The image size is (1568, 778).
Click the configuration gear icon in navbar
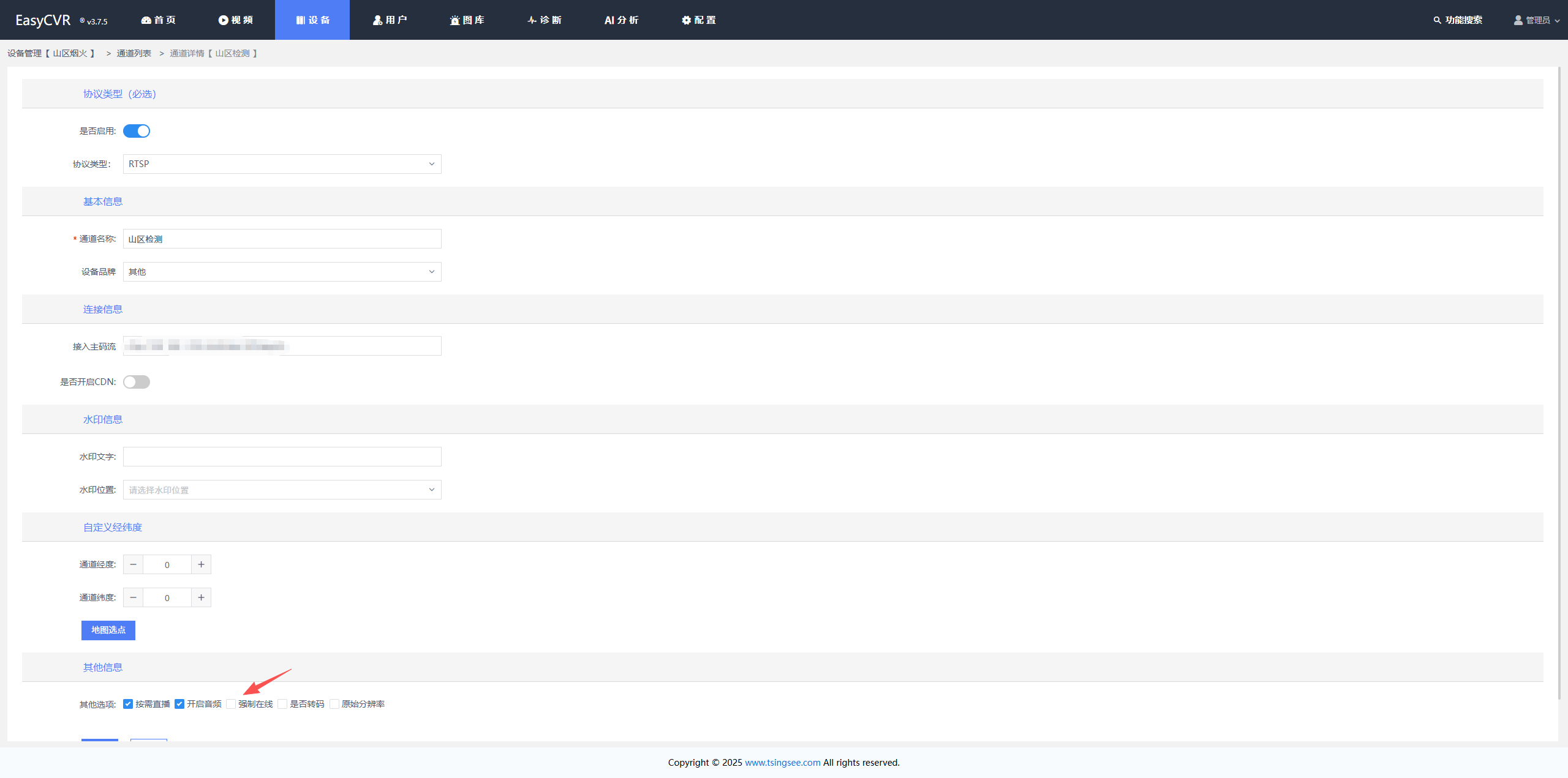[686, 20]
